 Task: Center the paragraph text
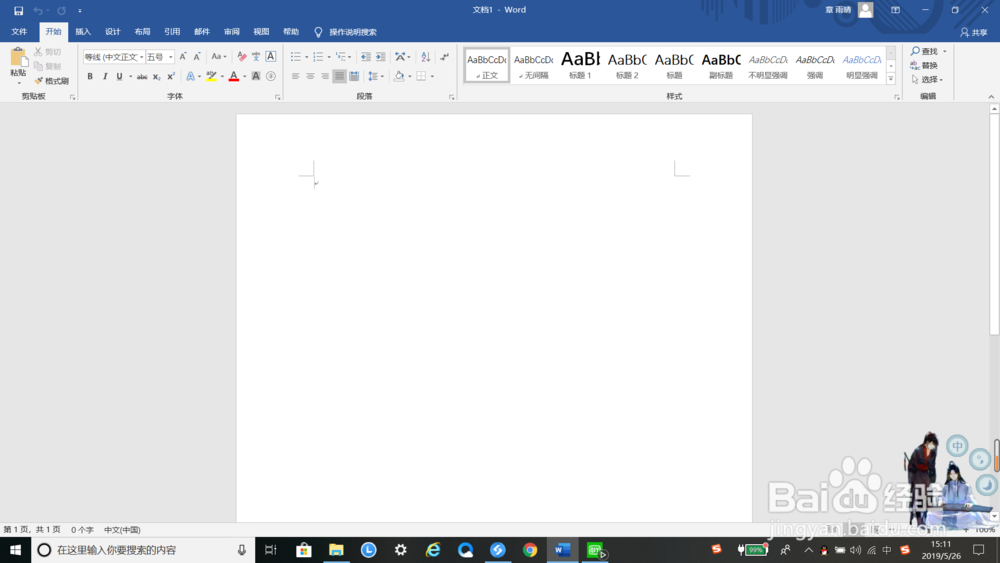(x=310, y=77)
